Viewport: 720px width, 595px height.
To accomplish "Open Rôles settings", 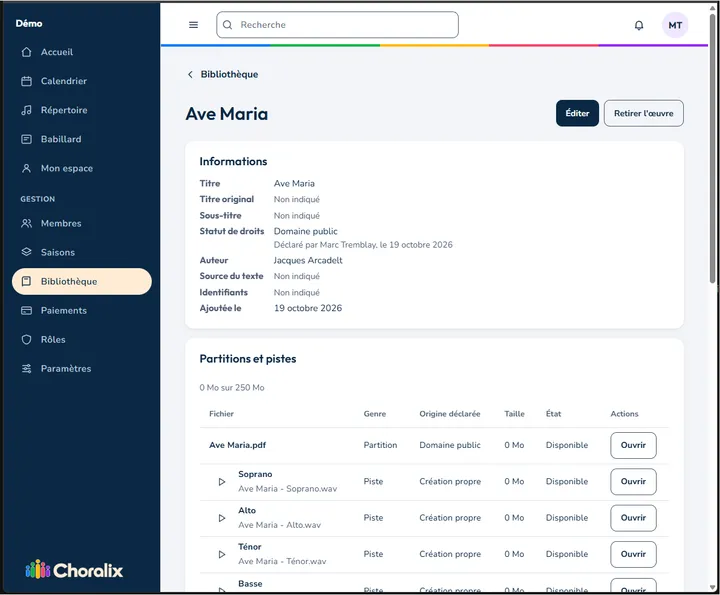I will [83, 339].
